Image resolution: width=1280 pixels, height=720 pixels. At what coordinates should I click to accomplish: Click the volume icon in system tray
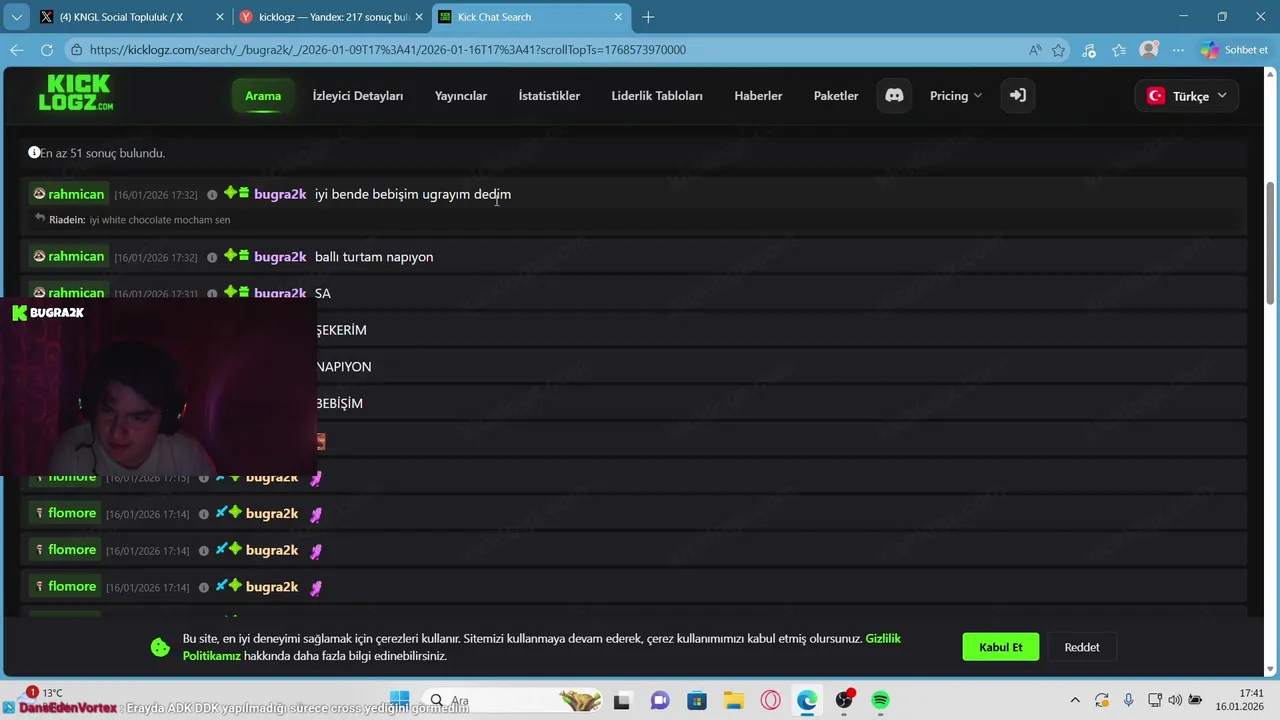pos(1174,700)
